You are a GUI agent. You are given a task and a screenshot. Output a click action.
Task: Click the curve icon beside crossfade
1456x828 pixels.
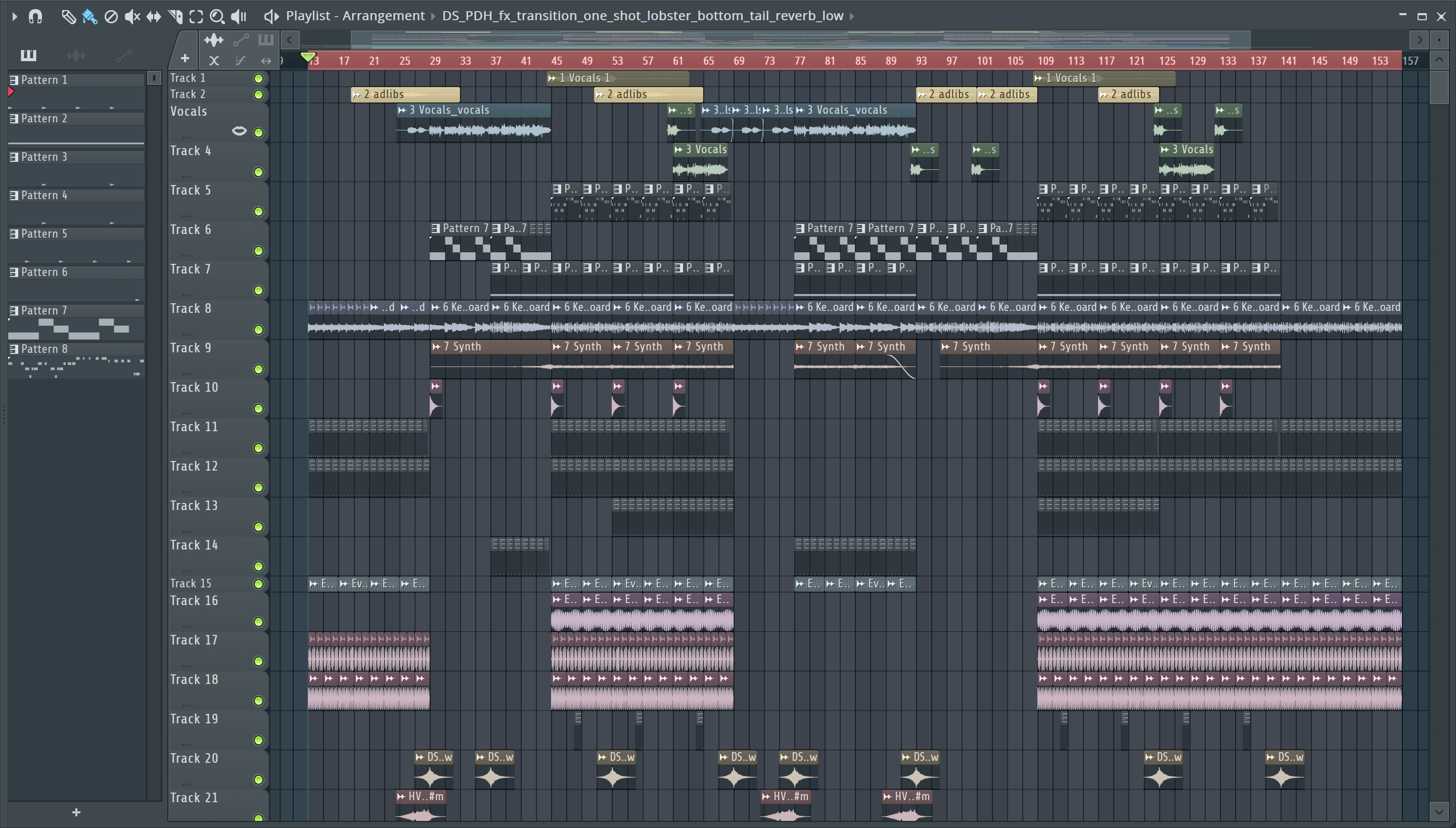[x=240, y=60]
